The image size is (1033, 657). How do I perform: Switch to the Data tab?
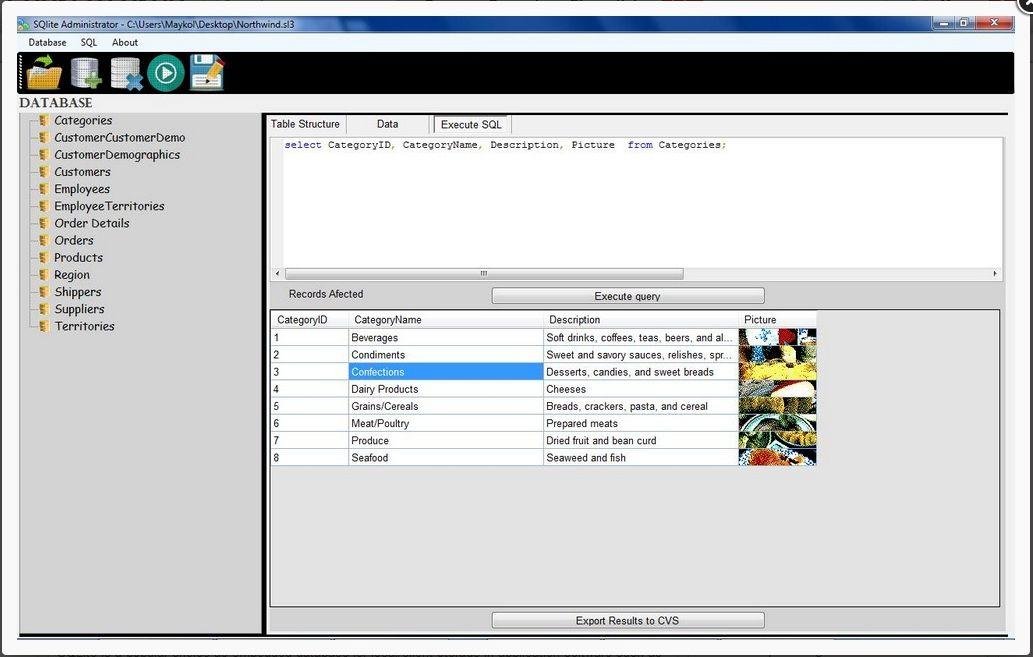coord(387,123)
